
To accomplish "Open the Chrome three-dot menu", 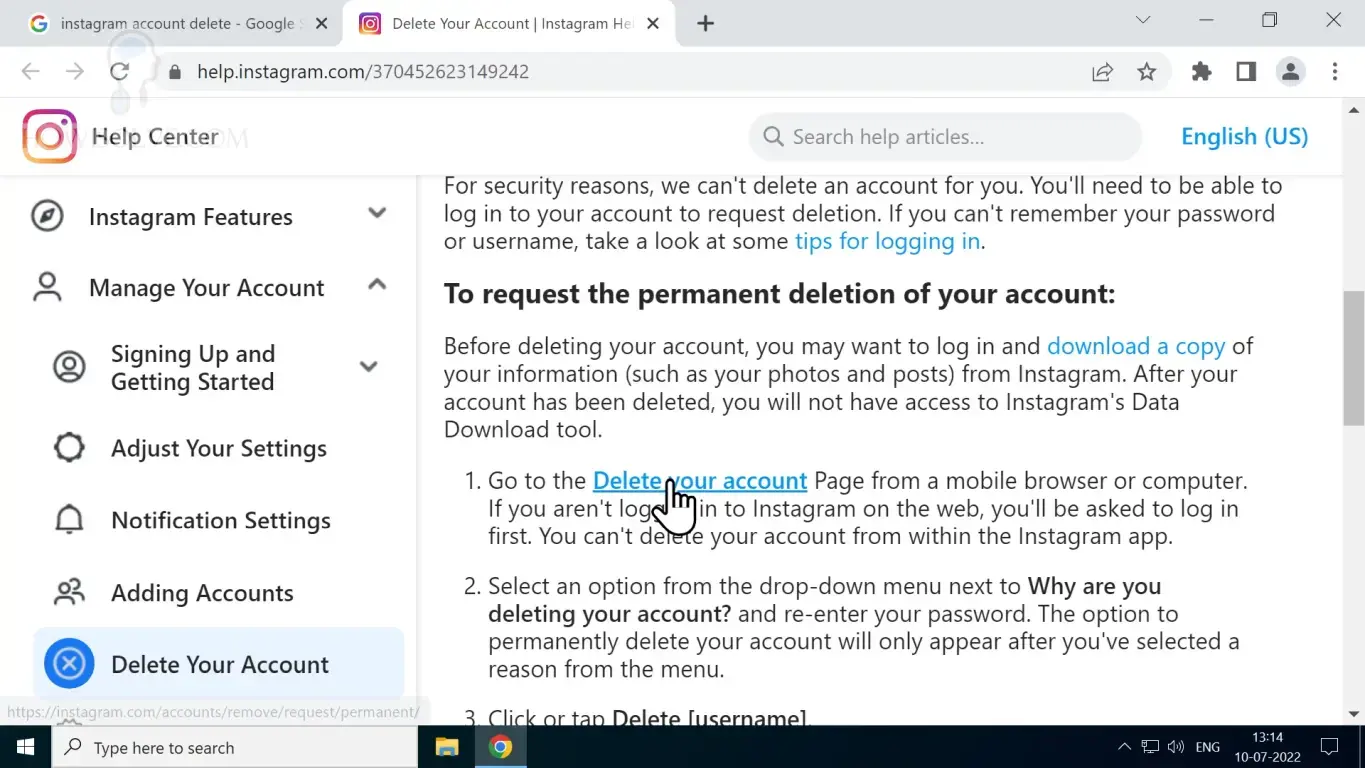I will 1335,71.
